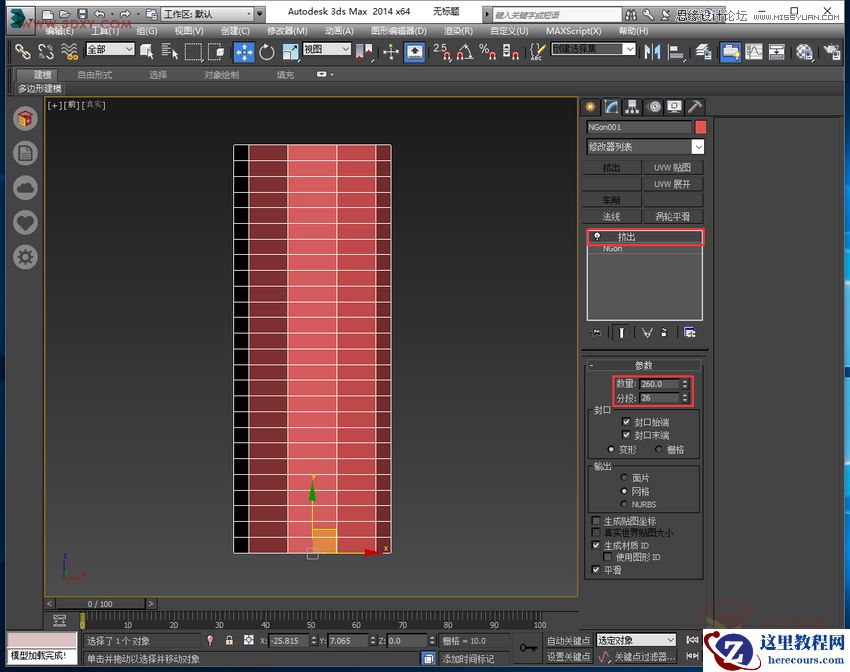Toggle the 封口始端 checkbox

(626, 422)
